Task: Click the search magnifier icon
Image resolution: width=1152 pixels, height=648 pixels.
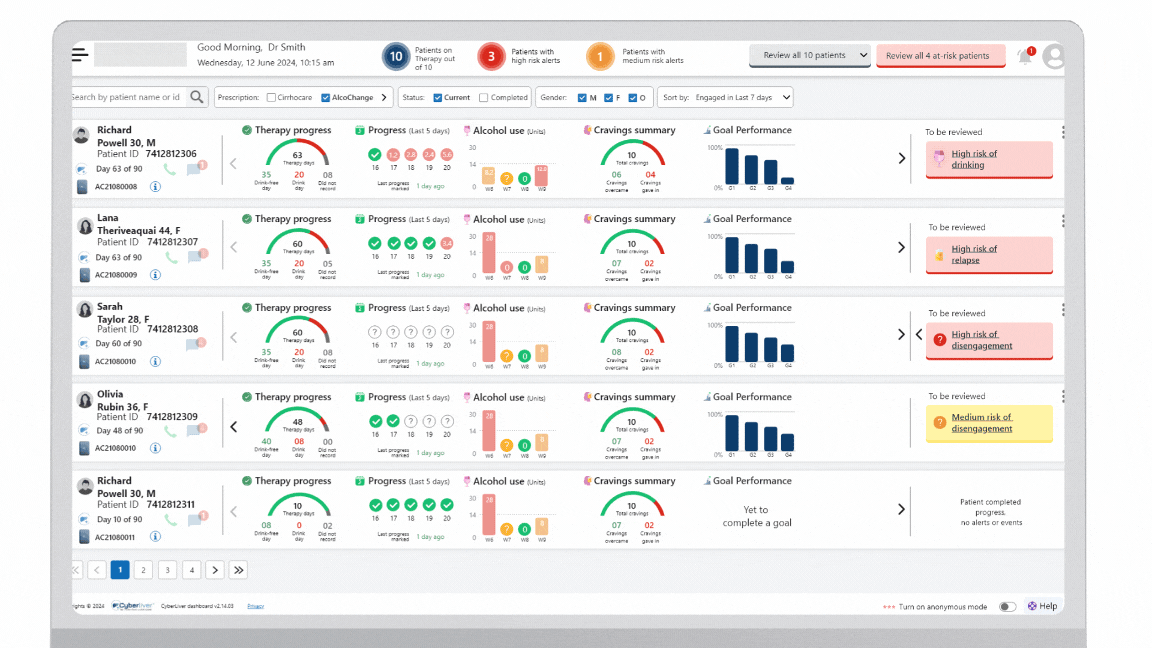Action: pos(197,97)
